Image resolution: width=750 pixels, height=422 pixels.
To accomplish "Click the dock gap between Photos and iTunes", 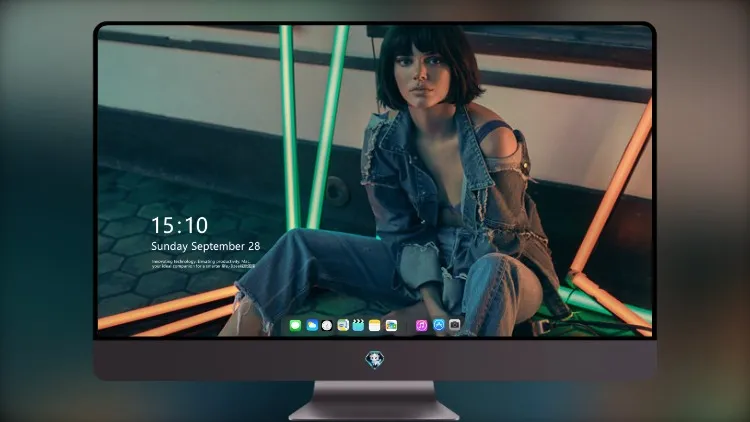I will [407, 325].
